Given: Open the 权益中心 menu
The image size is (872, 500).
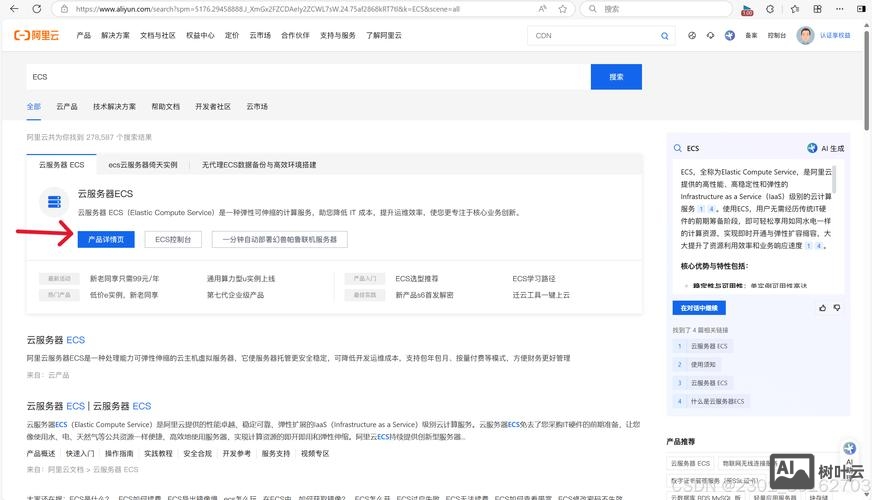Looking at the screenshot, I should point(200,35).
